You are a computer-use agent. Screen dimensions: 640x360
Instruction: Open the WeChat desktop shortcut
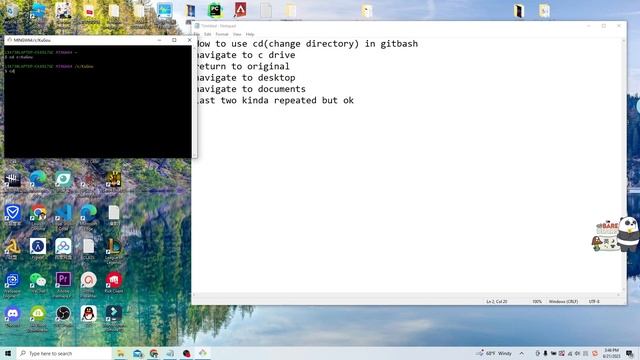(38, 281)
